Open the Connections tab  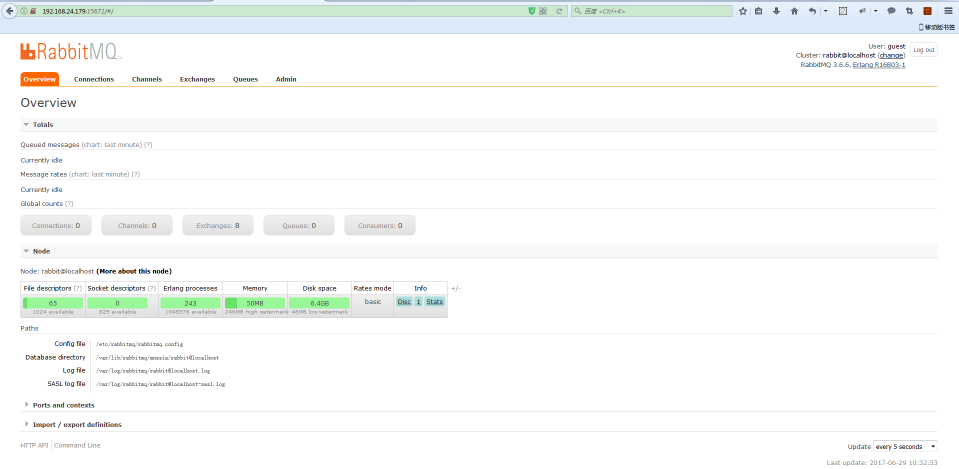(94, 79)
